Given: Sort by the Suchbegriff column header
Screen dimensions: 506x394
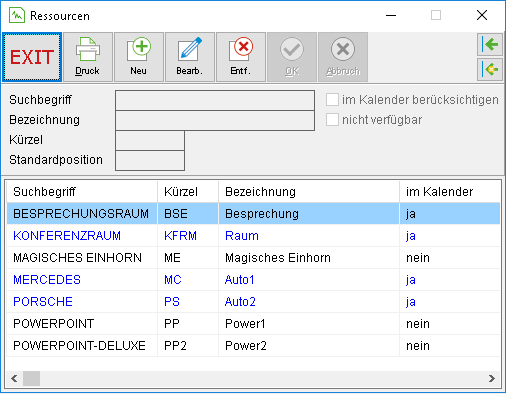Looking at the screenshot, I should coord(82,192).
